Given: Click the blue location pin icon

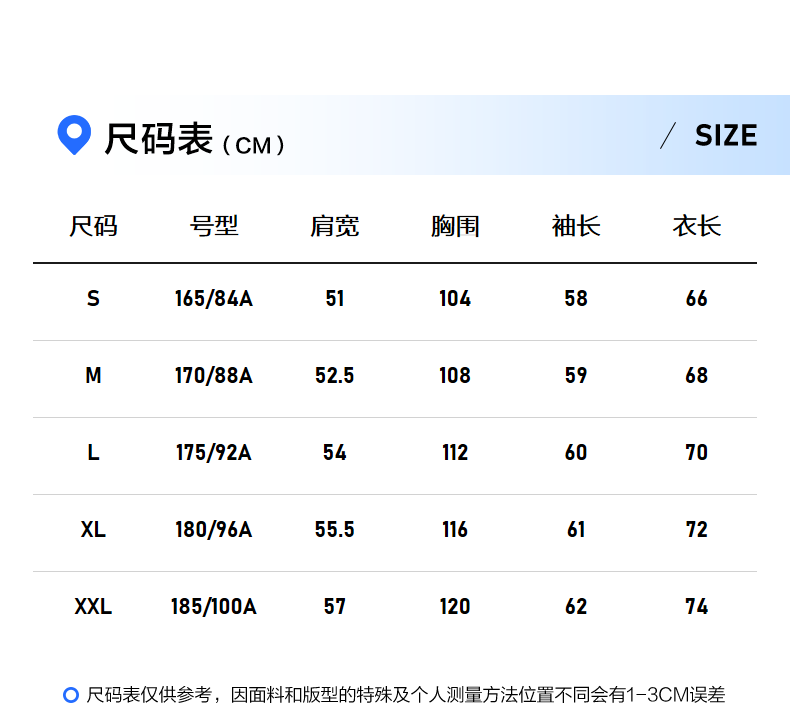Looking at the screenshot, I should click(x=74, y=135).
